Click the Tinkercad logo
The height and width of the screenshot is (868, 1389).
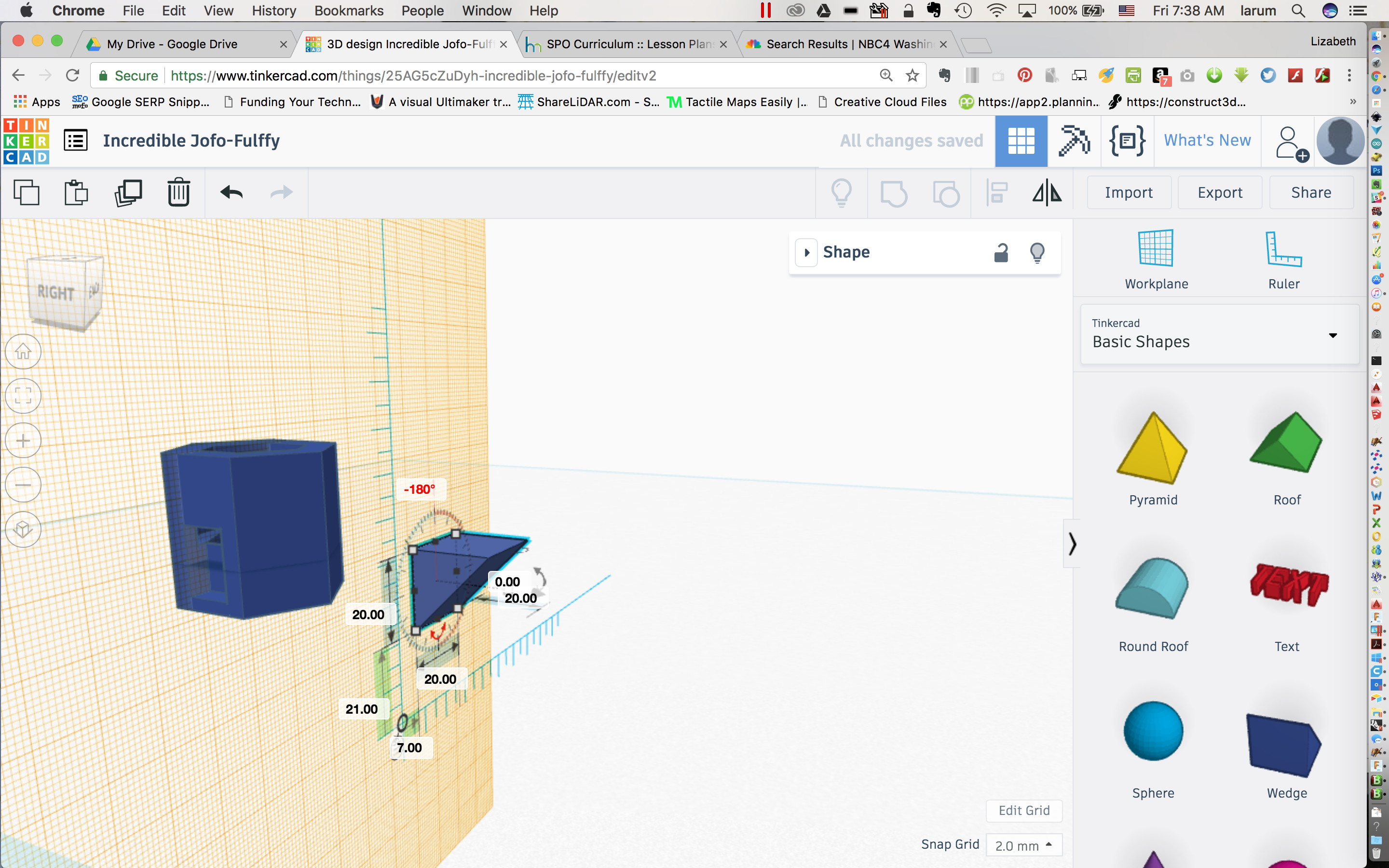click(x=27, y=141)
